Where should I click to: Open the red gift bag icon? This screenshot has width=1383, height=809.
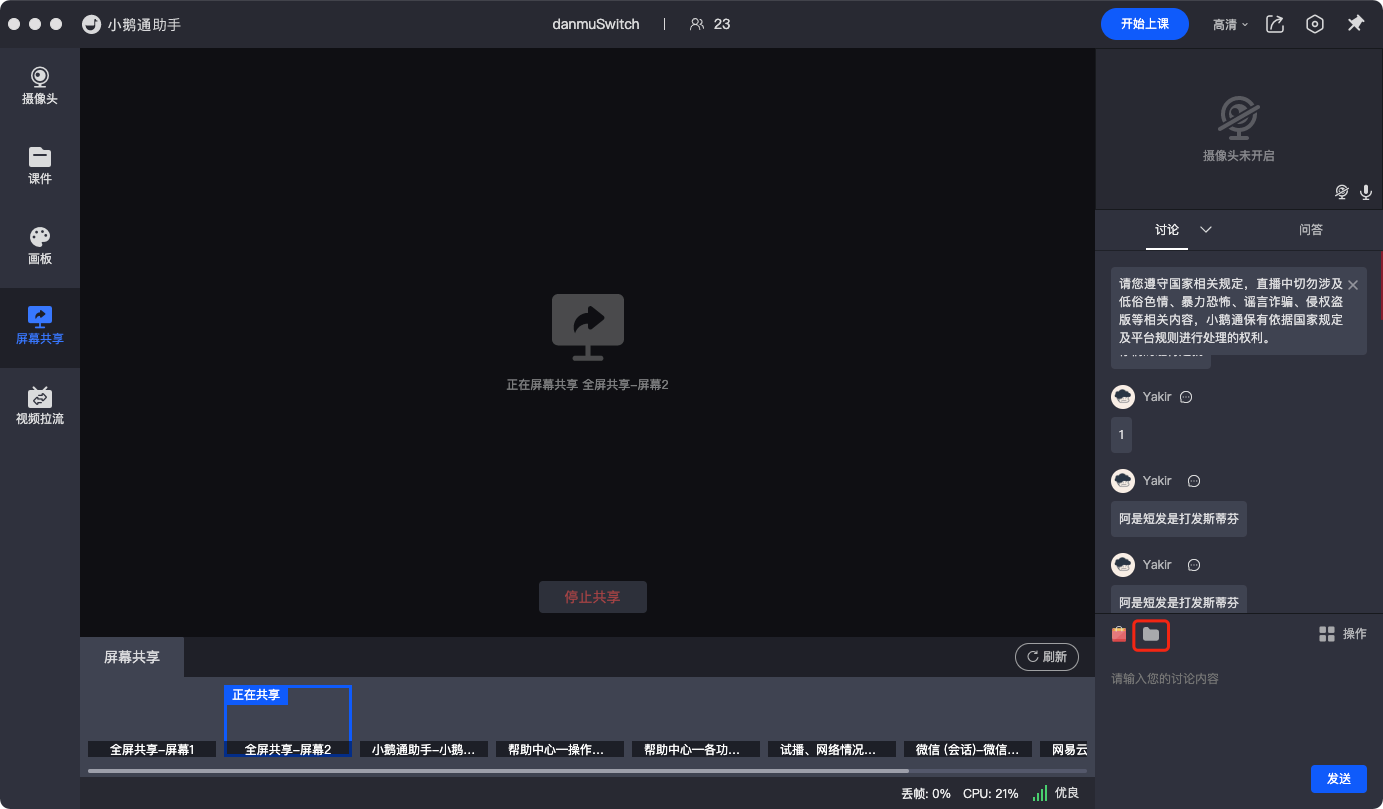click(1119, 634)
